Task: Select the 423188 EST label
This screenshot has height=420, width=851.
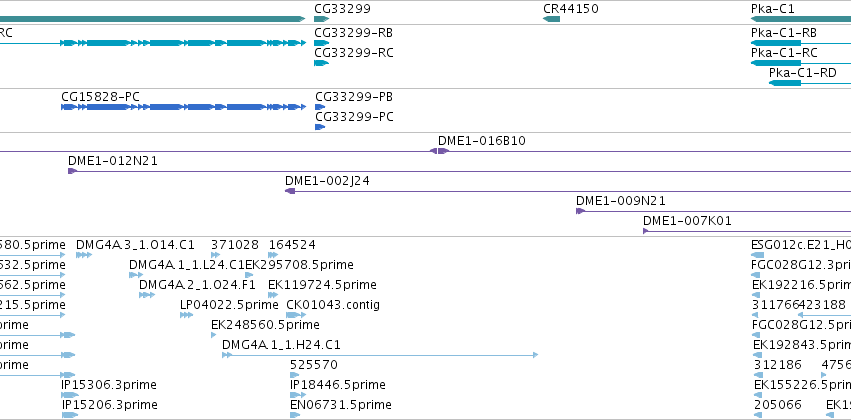Action: coord(822,305)
